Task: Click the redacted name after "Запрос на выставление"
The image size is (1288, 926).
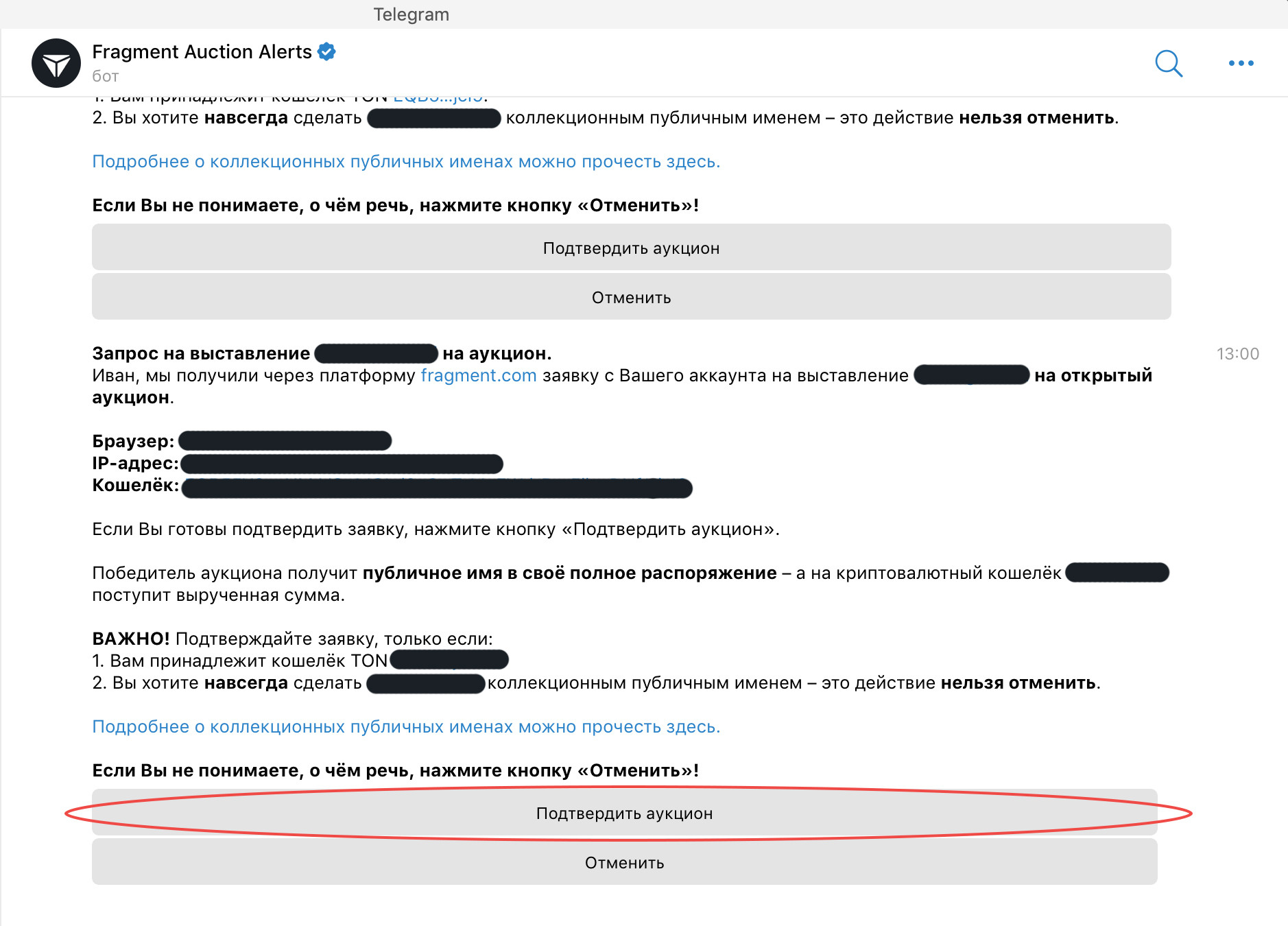Action: [376, 353]
